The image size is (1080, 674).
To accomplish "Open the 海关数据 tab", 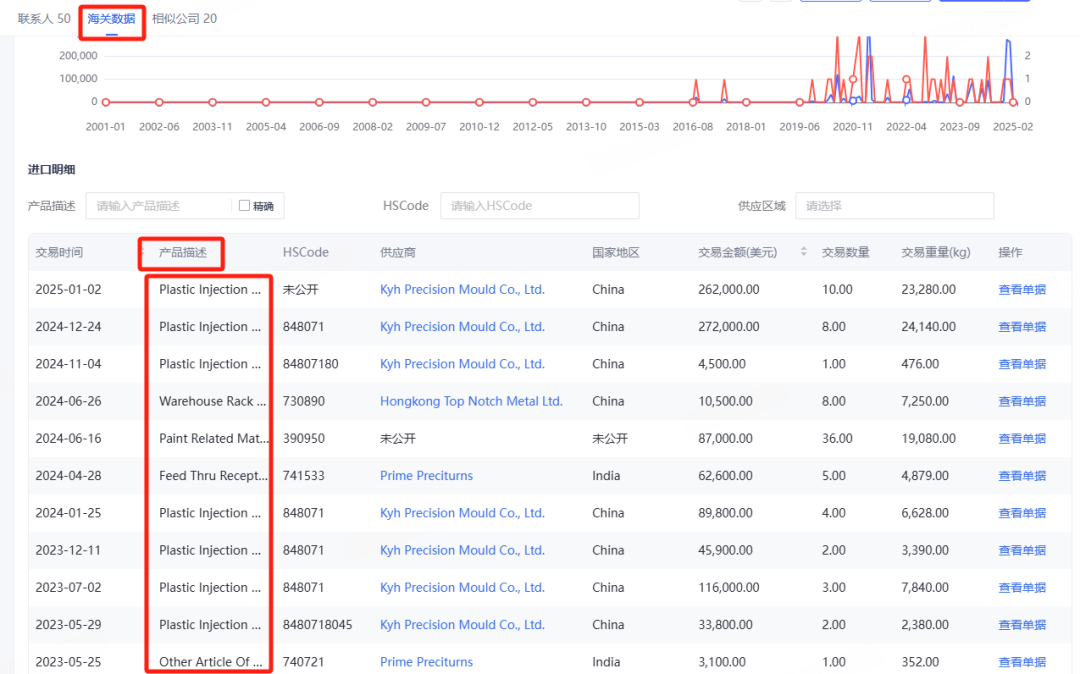I will [x=111, y=19].
